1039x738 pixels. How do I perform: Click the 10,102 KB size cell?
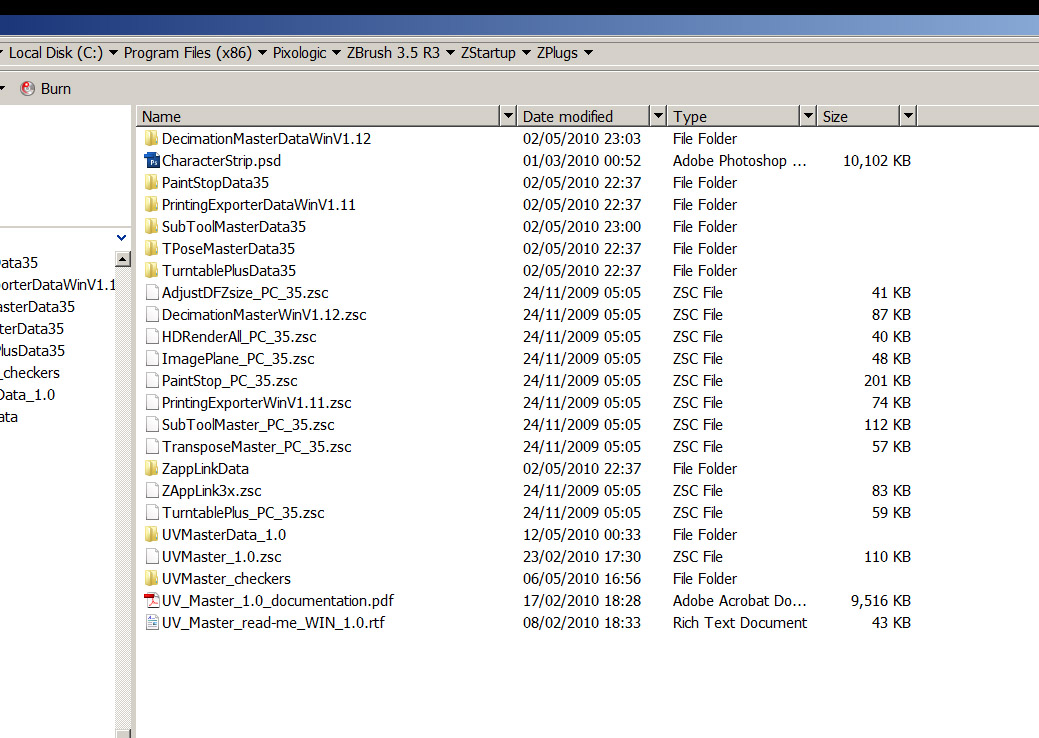(877, 160)
